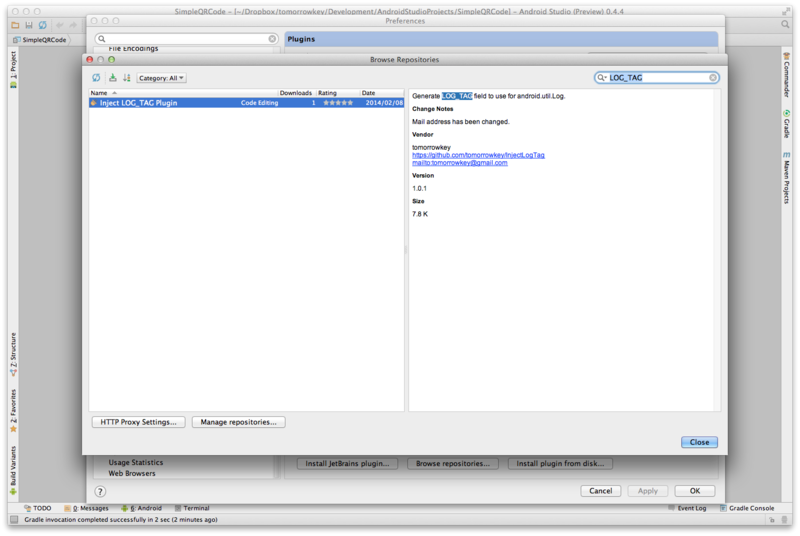Click OK in the Preferences dialog
Screen dimensions: 800x536
[694, 491]
